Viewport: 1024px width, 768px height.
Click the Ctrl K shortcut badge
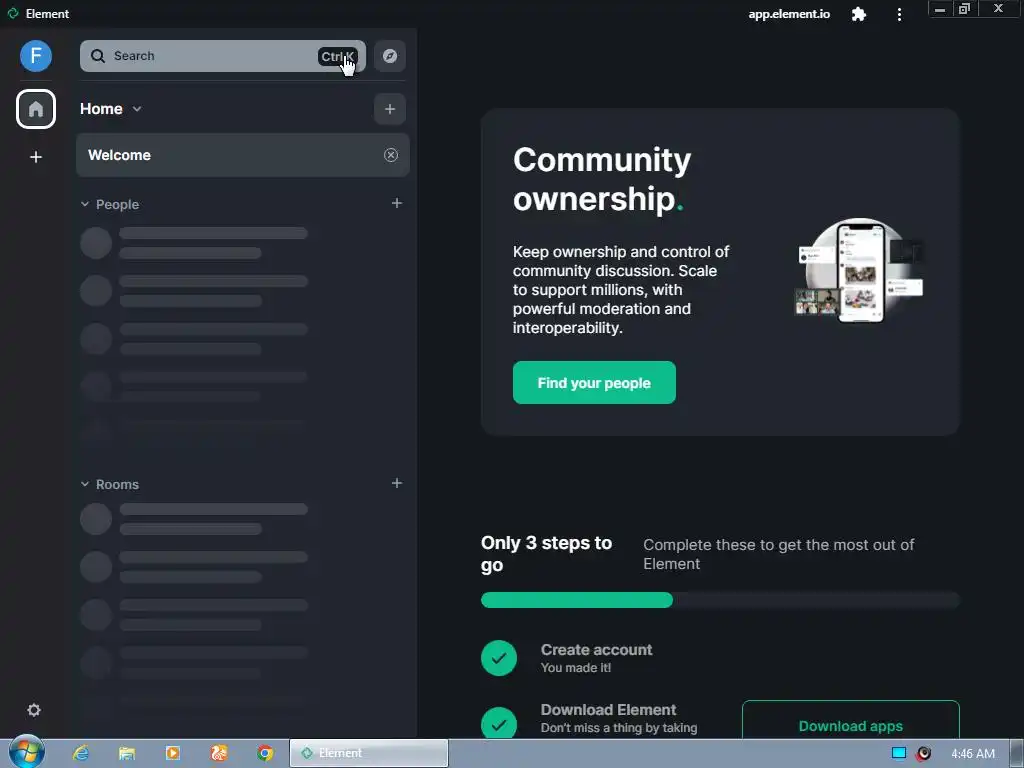tap(338, 56)
